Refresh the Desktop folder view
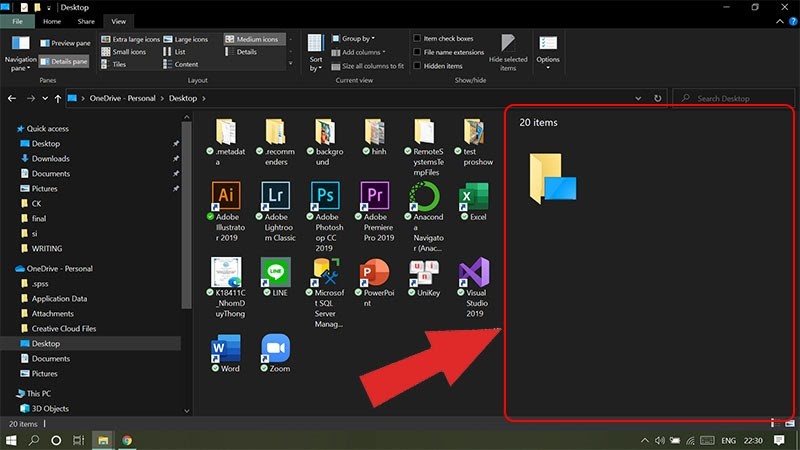The height and width of the screenshot is (450, 800). tap(658, 98)
